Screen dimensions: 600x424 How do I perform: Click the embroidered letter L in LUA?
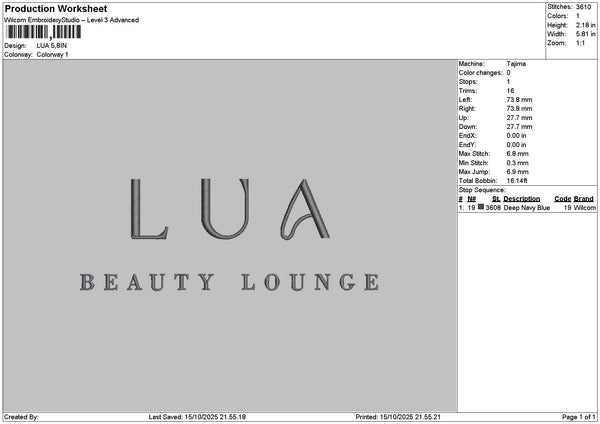tap(148, 209)
